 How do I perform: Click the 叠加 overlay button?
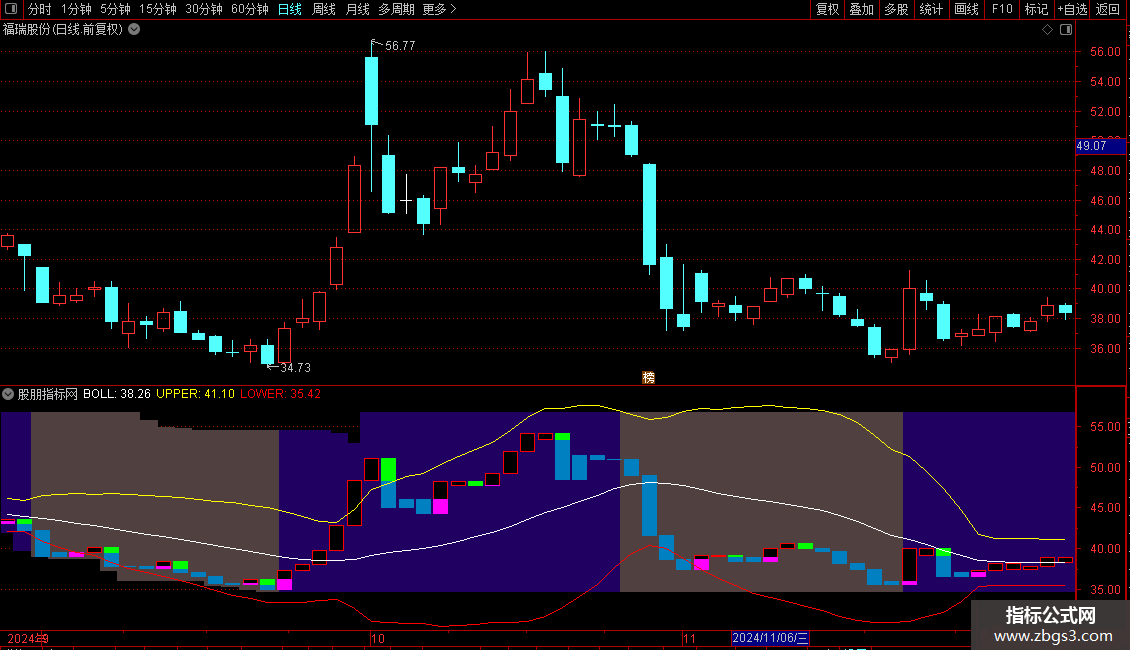pyautogui.click(x=861, y=9)
